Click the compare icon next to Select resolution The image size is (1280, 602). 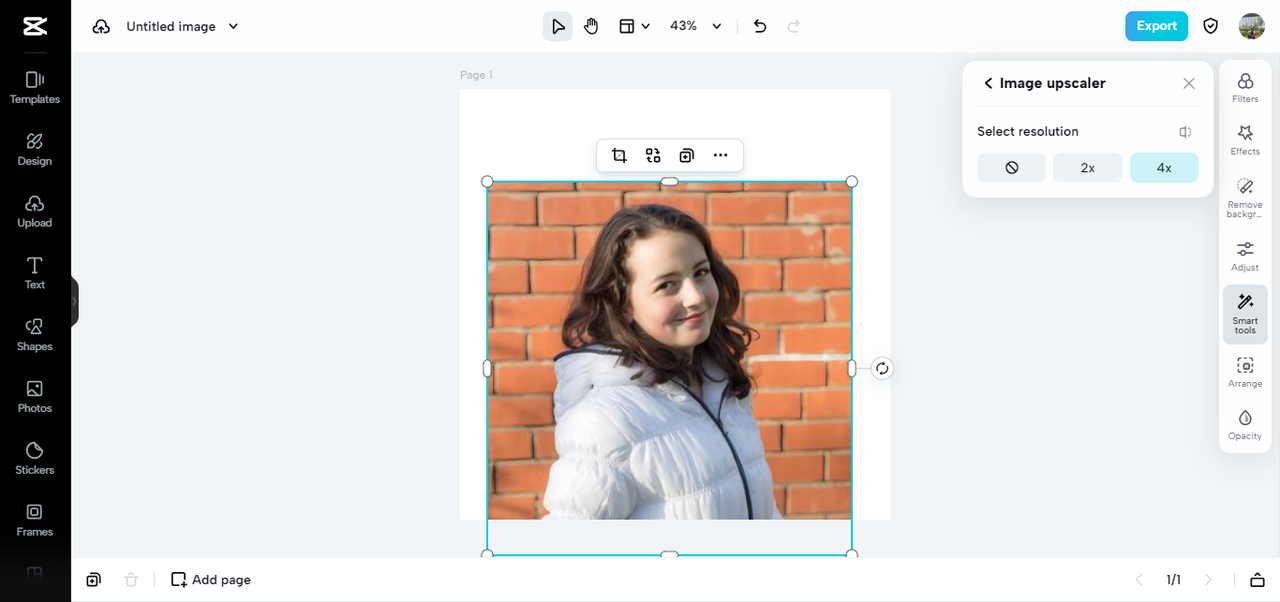(1185, 132)
